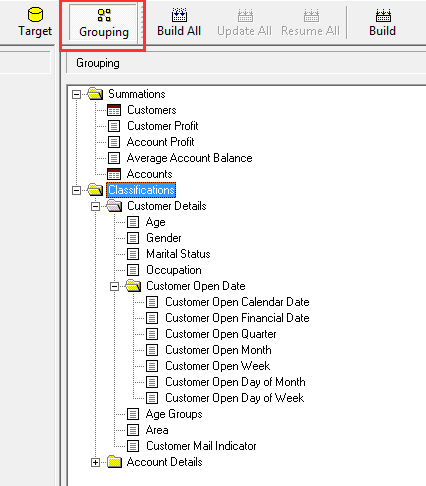Select the Customer Profit item
426x486 pixels.
tap(163, 126)
